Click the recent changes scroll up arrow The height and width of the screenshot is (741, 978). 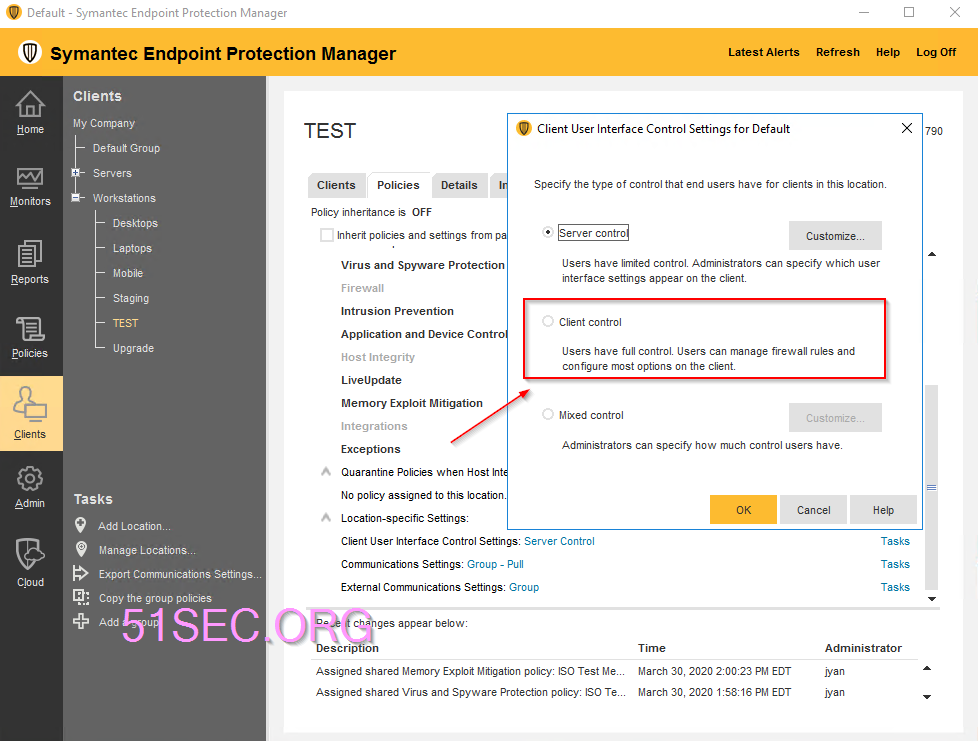point(927,669)
